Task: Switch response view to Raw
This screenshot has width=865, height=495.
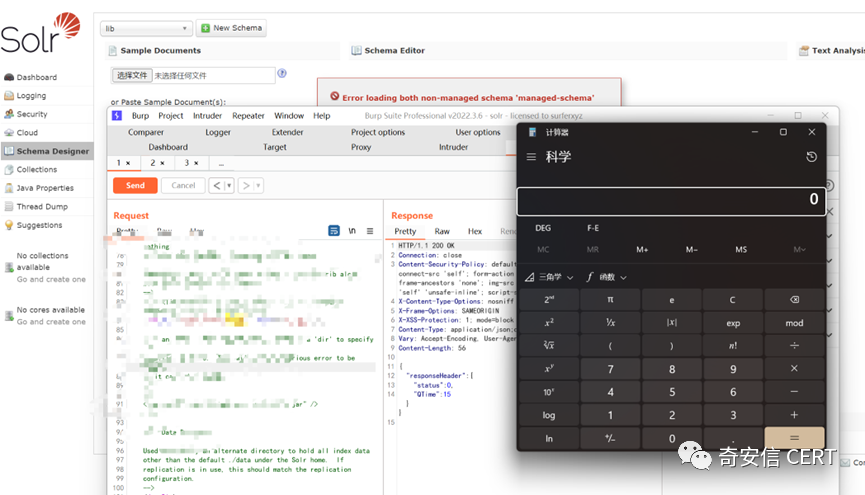Action: 442,231
